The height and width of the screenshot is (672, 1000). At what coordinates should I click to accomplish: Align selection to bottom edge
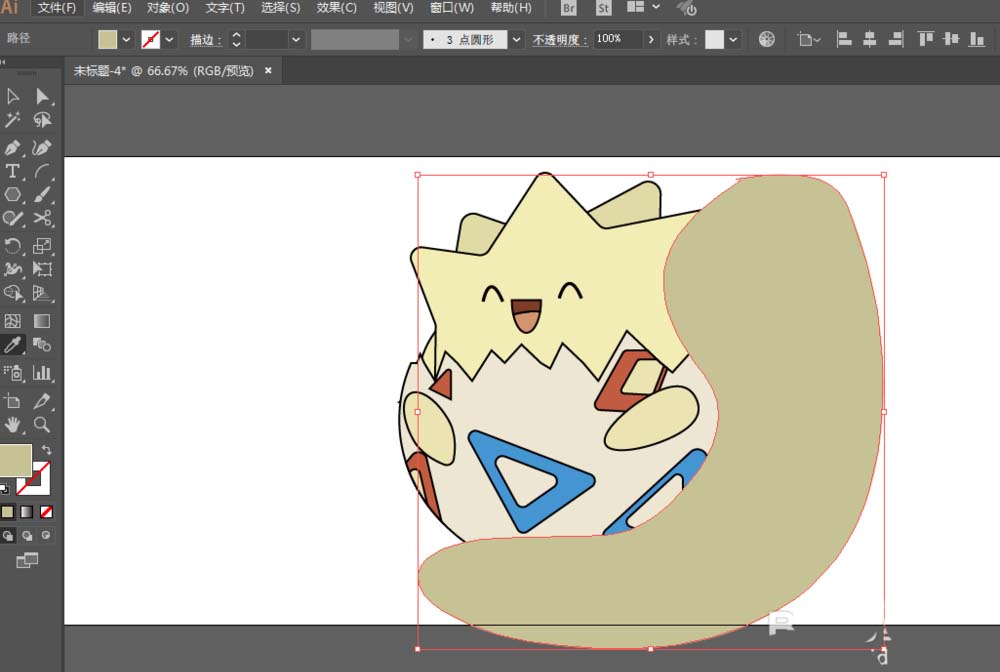click(x=976, y=40)
